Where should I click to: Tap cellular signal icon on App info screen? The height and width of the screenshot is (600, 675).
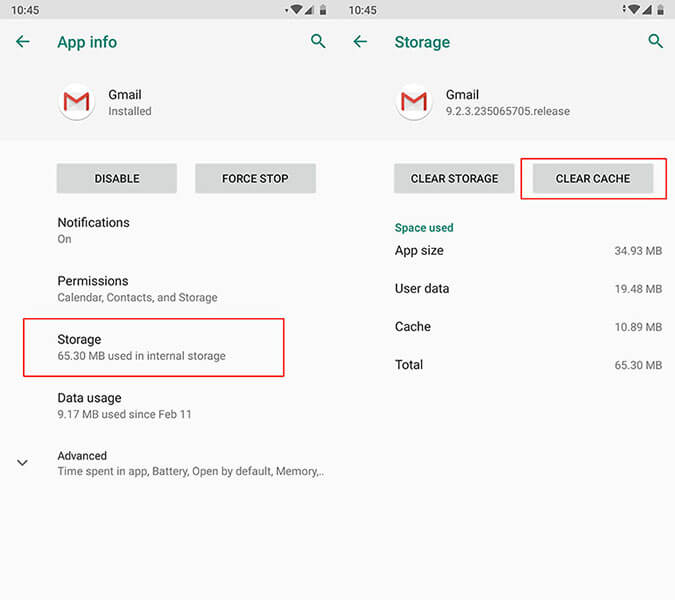(x=309, y=10)
